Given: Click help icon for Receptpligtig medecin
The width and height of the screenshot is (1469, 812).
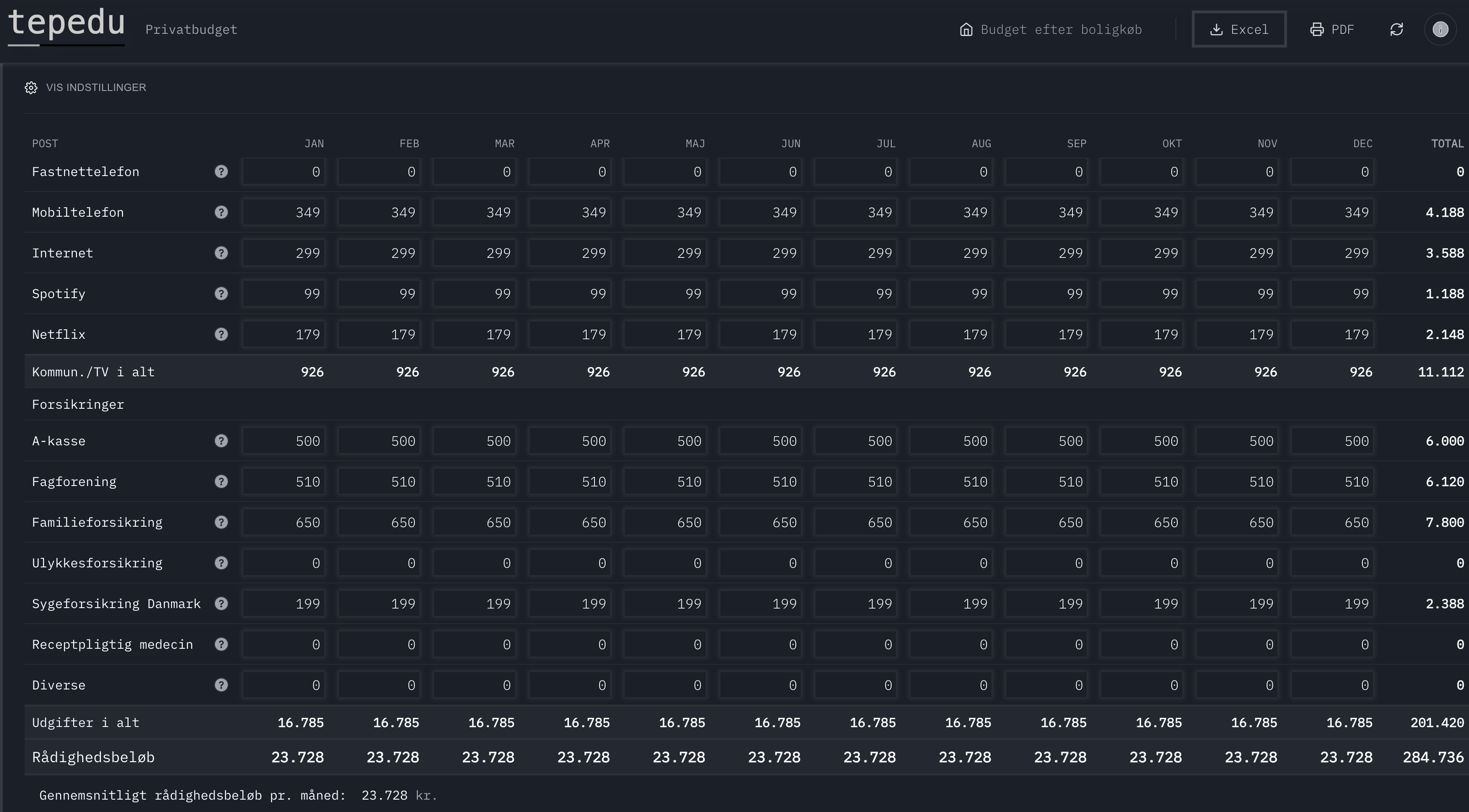Looking at the screenshot, I should coord(221,644).
